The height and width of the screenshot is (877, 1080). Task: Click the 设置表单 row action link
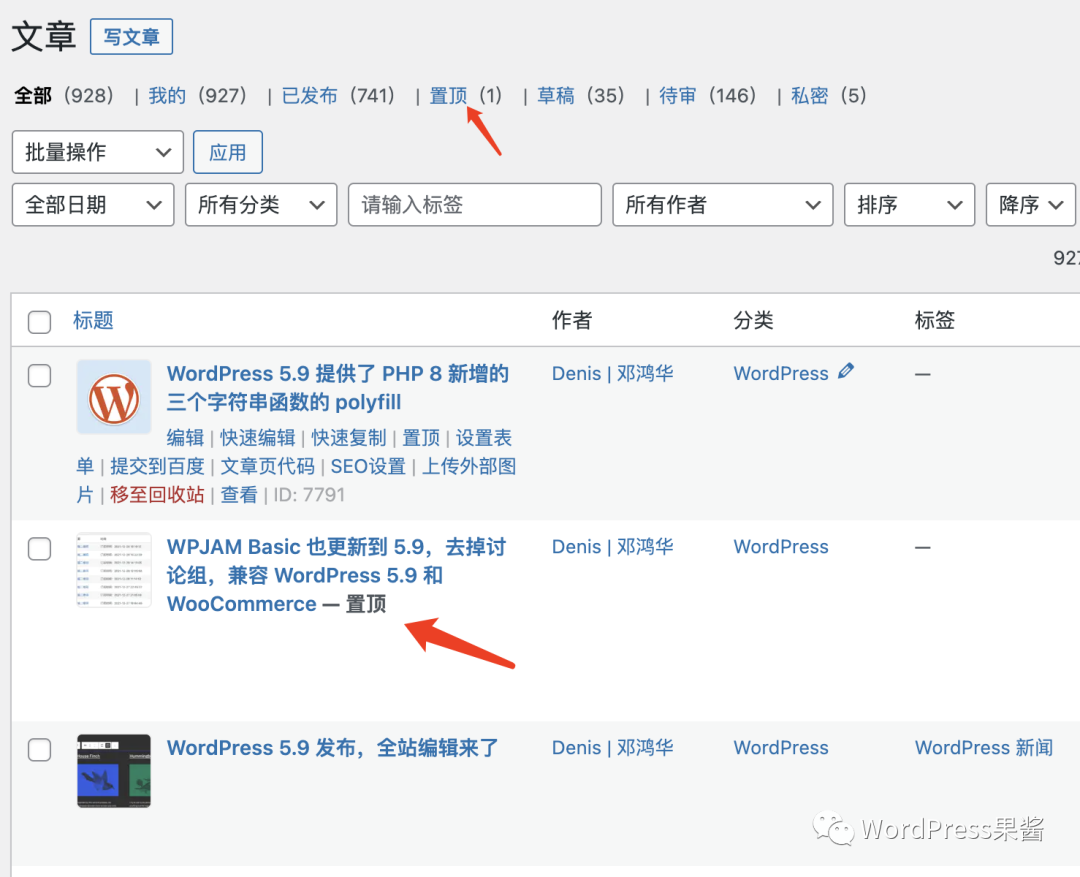(x=484, y=438)
